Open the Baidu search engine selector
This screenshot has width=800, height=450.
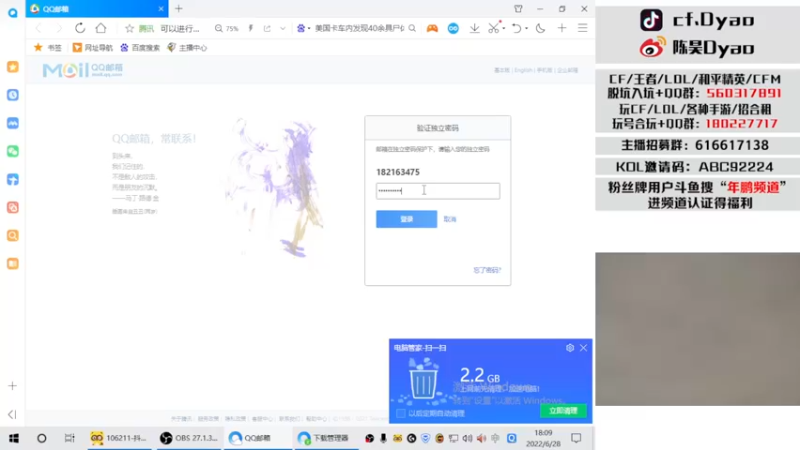[x=303, y=29]
